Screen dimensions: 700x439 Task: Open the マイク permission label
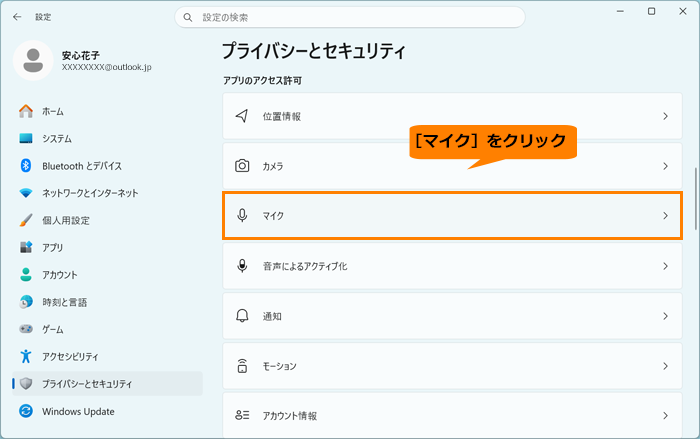pyautogui.click(x=273, y=216)
